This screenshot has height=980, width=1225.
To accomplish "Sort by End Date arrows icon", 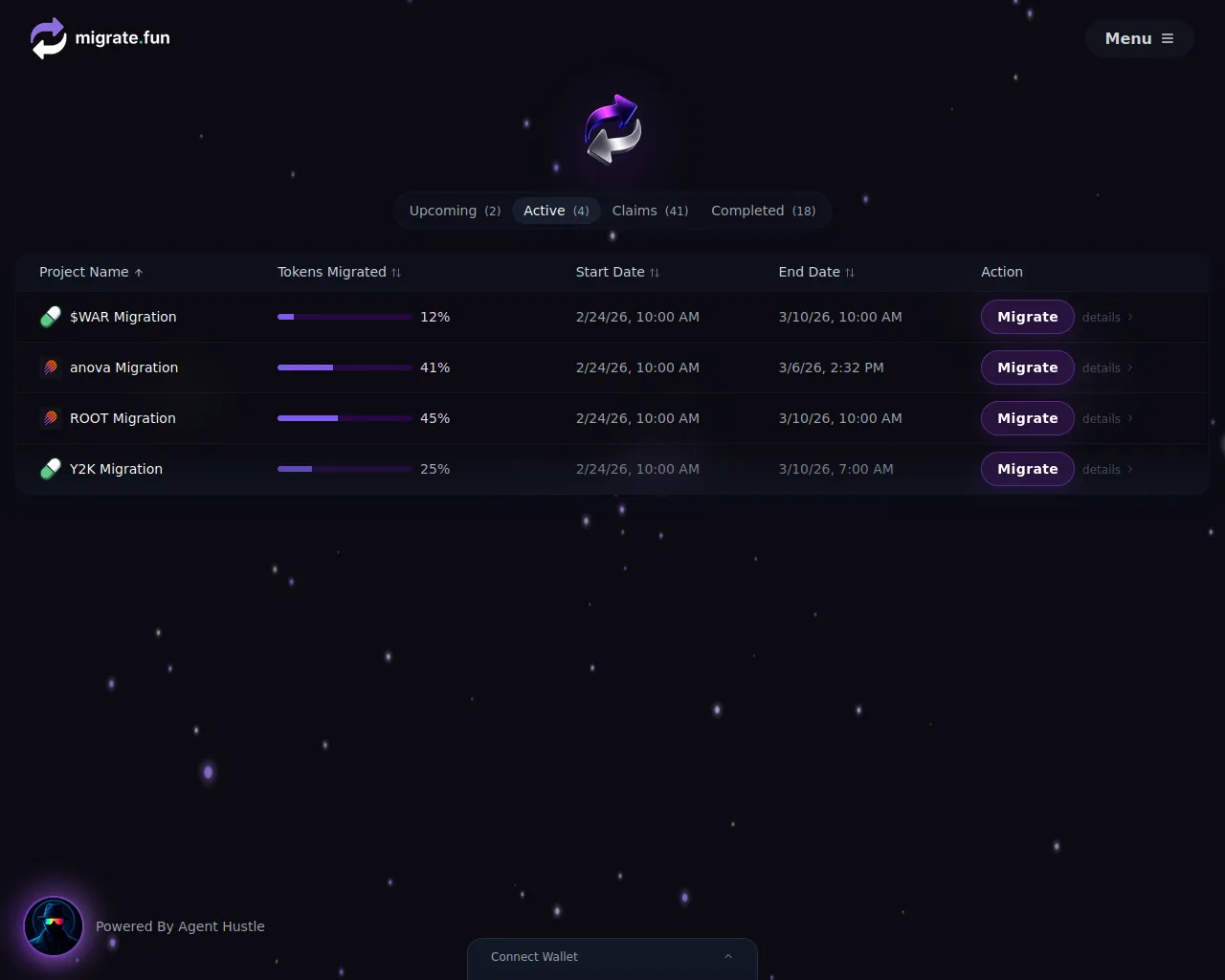I will (850, 273).
